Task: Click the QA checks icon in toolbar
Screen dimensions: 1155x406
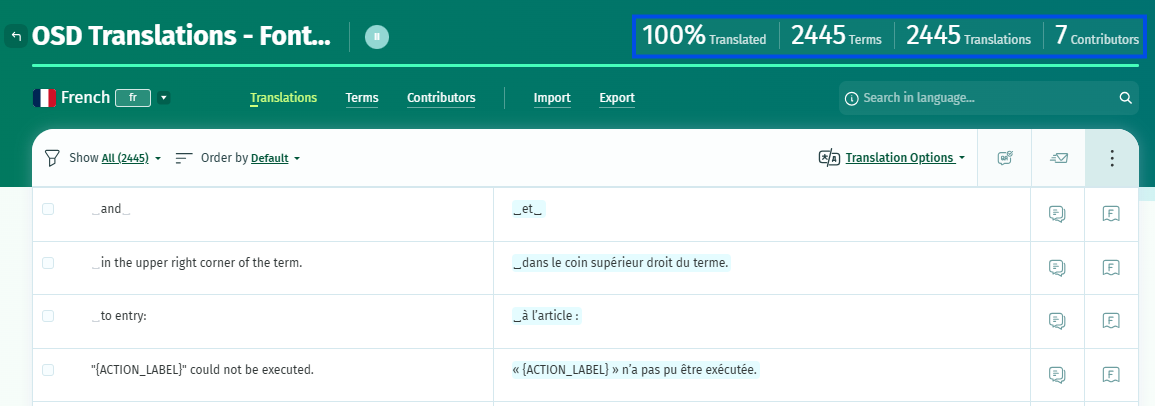Action: (1005, 158)
